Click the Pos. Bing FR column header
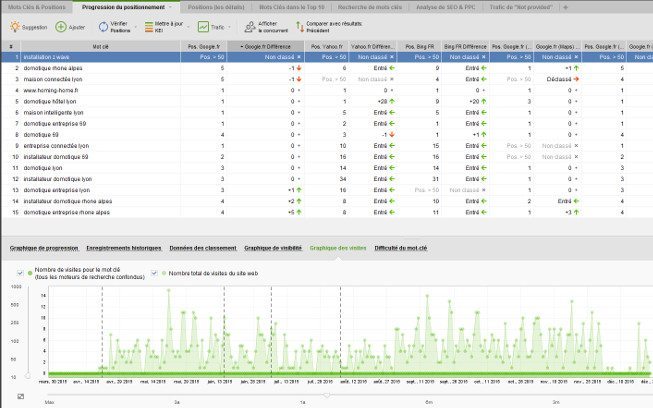The width and height of the screenshot is (653, 408). click(419, 47)
